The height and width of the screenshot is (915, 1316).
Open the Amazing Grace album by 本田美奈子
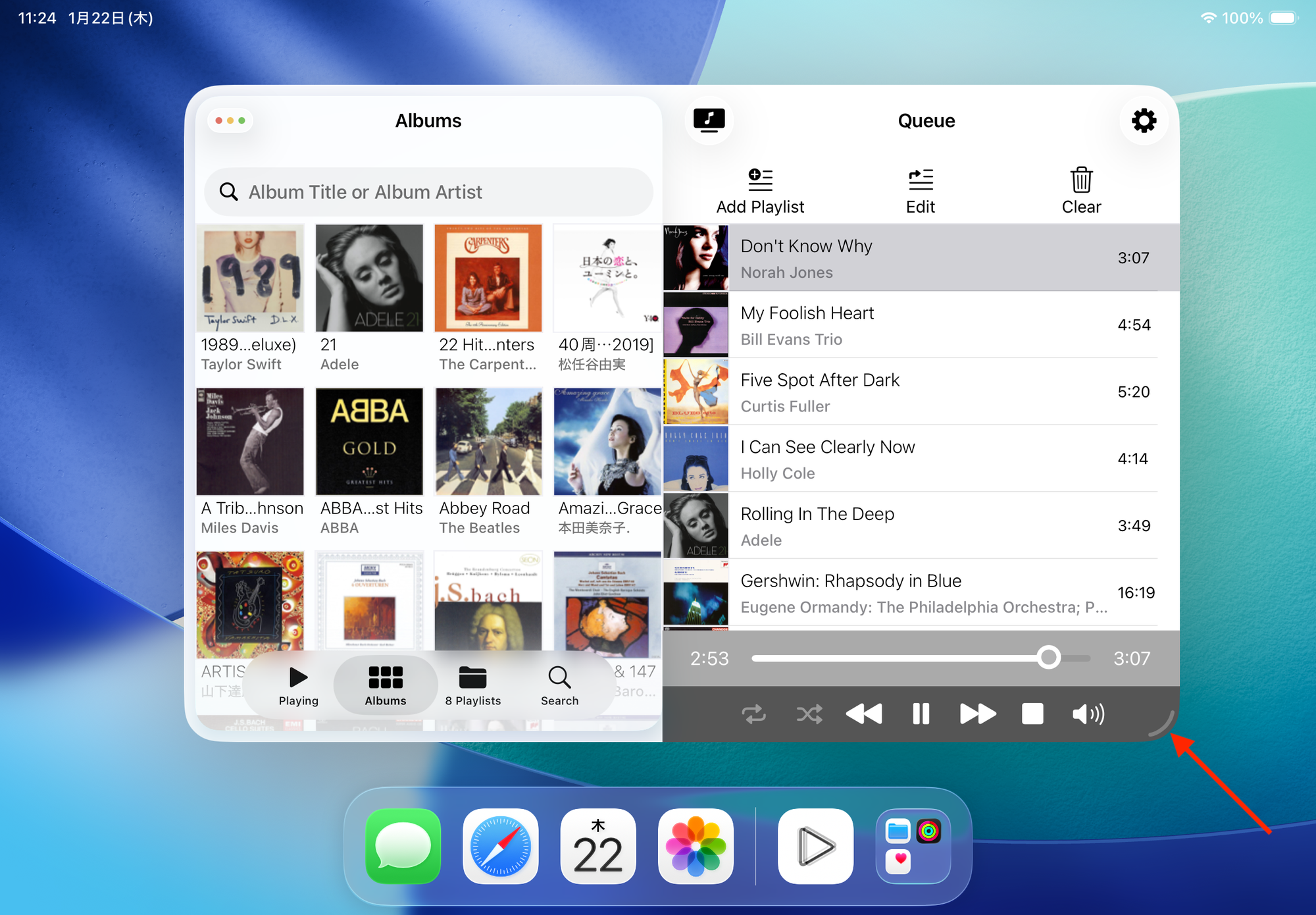point(607,442)
